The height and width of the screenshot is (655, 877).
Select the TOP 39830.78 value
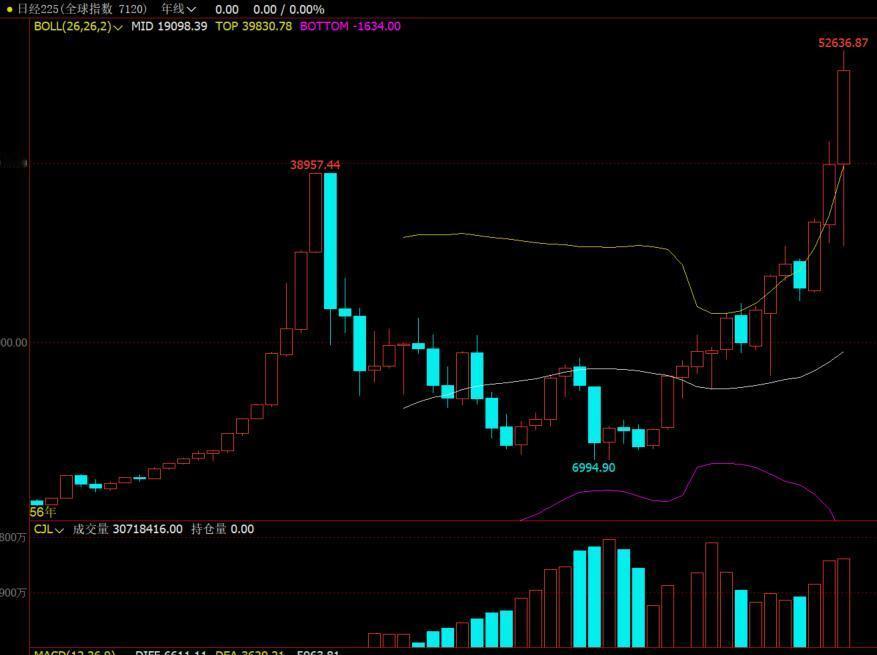pyautogui.click(x=254, y=26)
